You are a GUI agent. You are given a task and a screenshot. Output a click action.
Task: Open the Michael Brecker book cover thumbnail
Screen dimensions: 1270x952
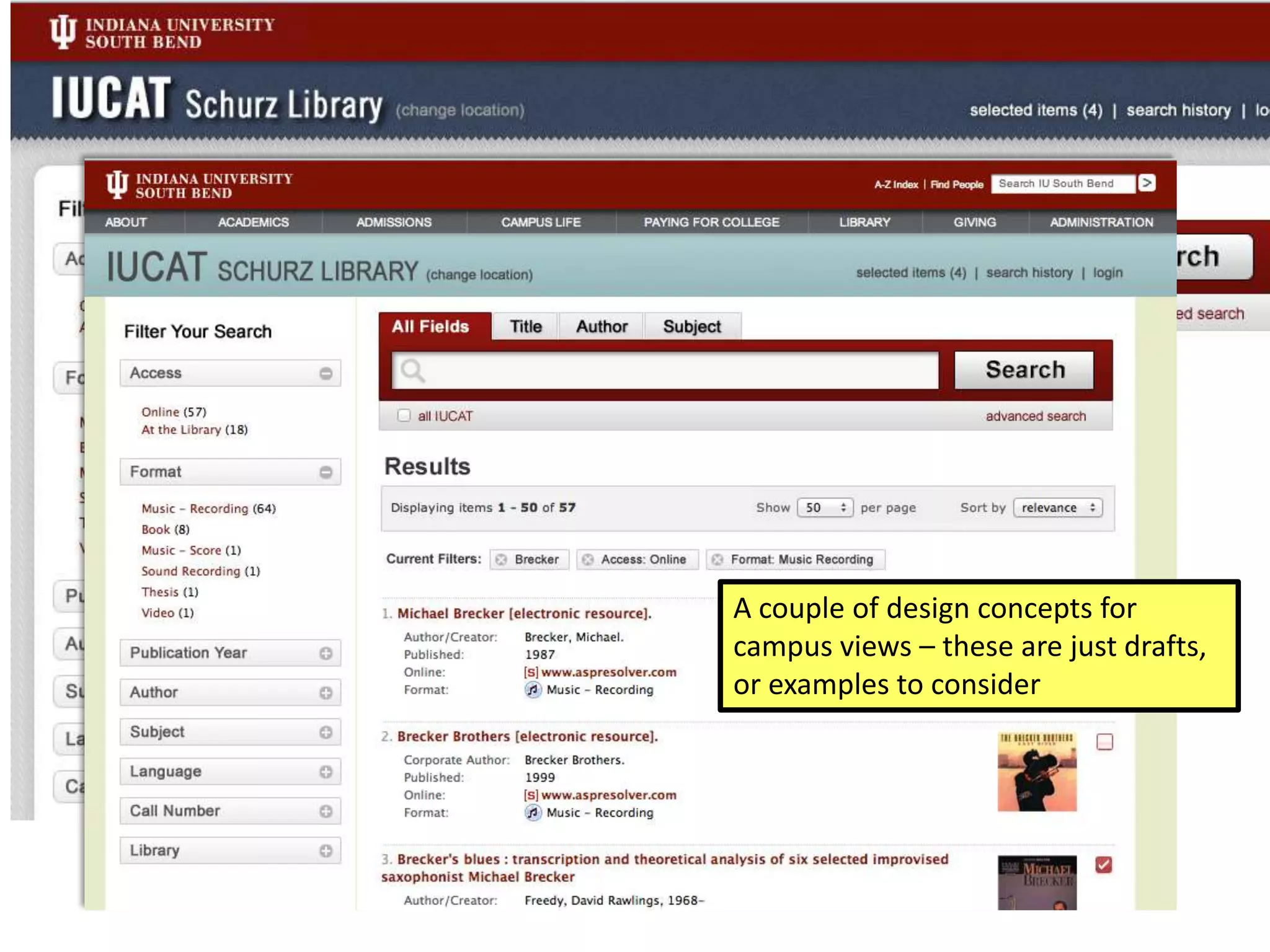click(1037, 883)
